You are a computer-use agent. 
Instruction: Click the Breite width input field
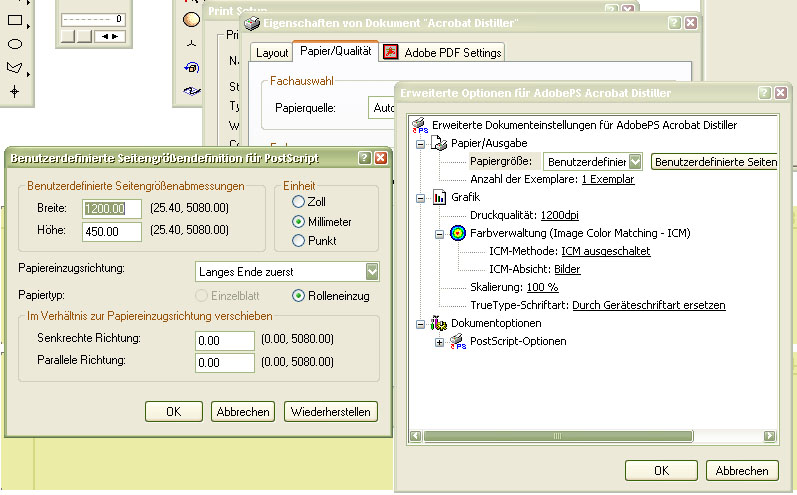click(x=112, y=209)
